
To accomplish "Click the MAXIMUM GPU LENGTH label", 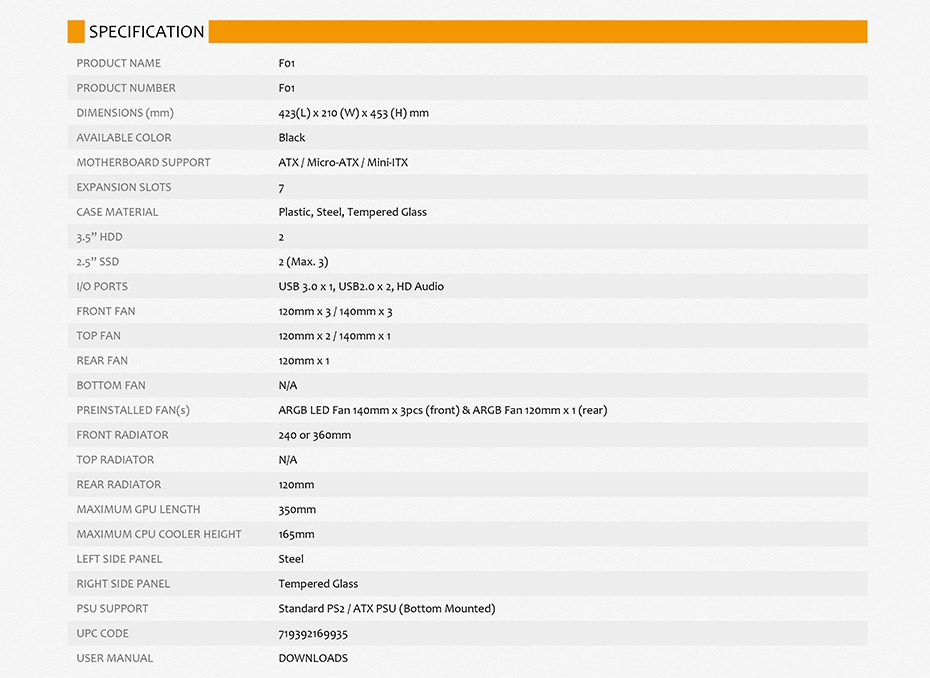I will coord(138,509).
